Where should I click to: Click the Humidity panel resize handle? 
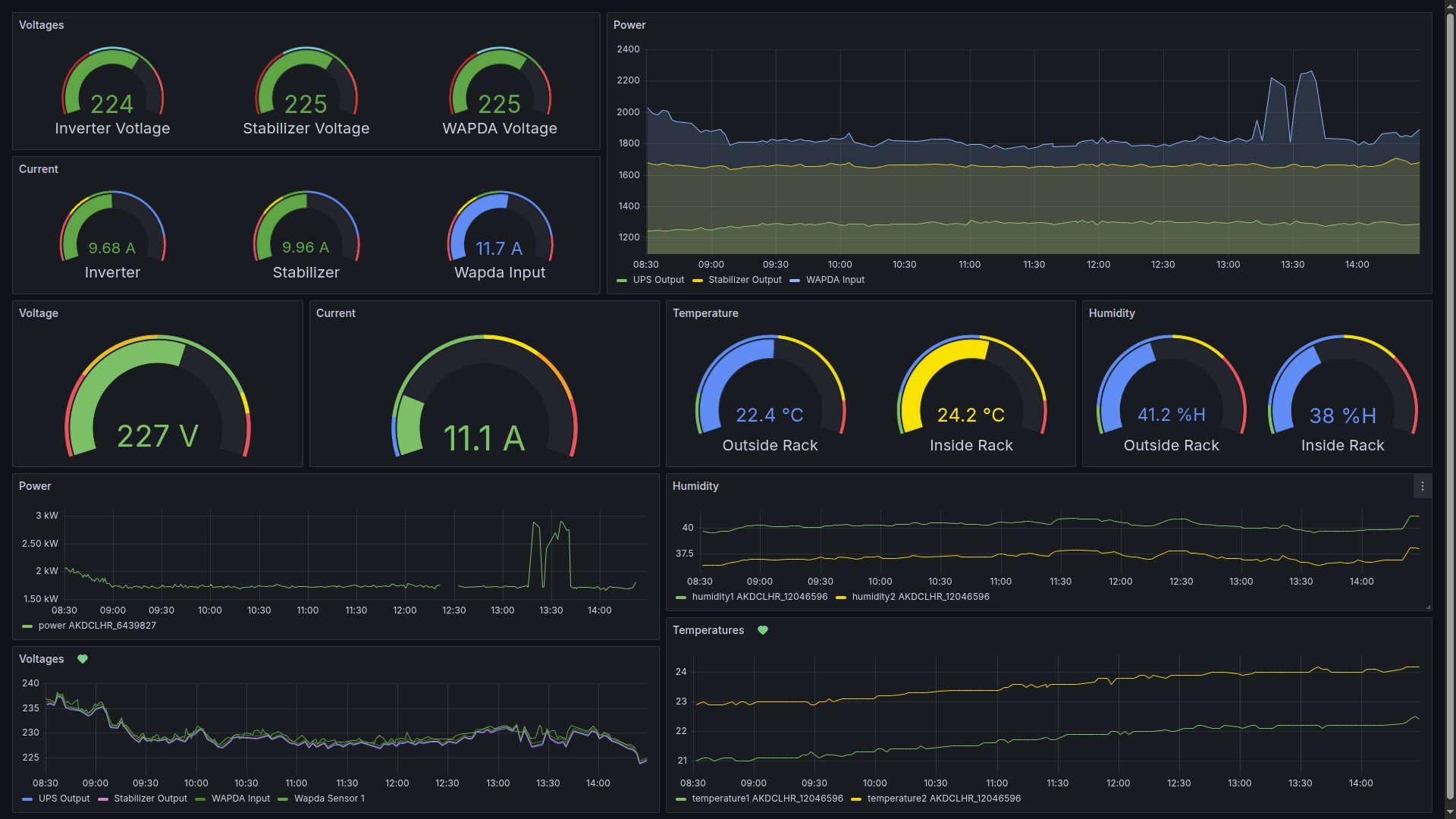(1428, 607)
